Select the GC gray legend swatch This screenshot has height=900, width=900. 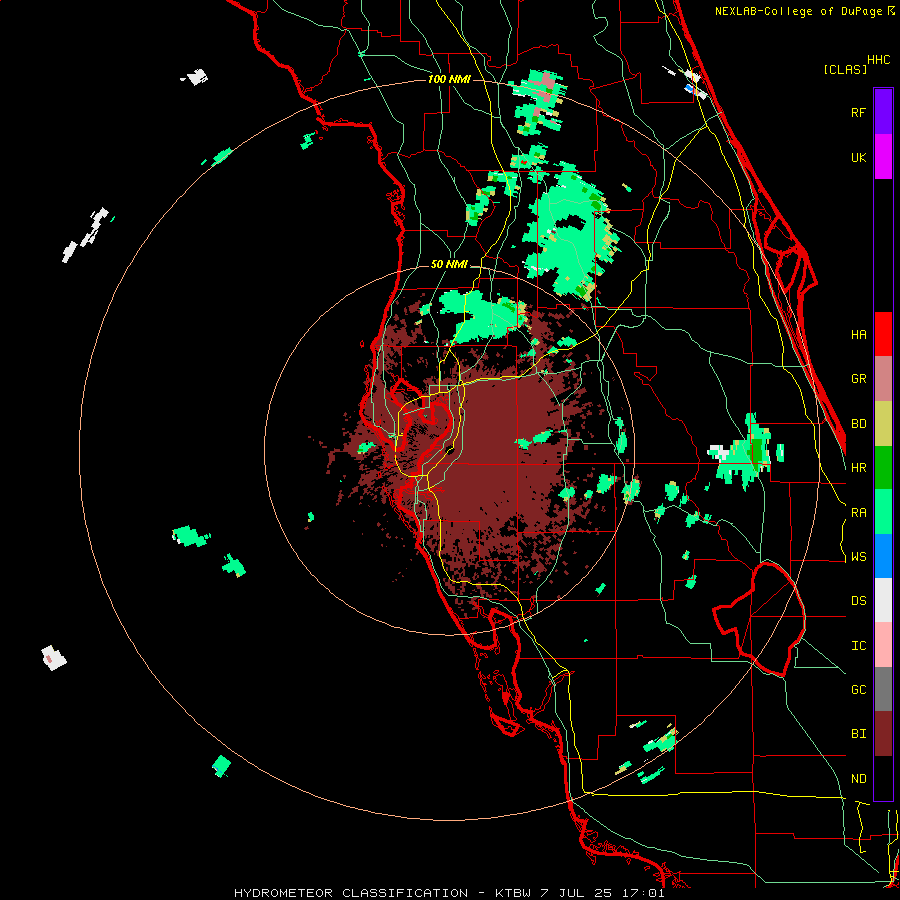(883, 689)
